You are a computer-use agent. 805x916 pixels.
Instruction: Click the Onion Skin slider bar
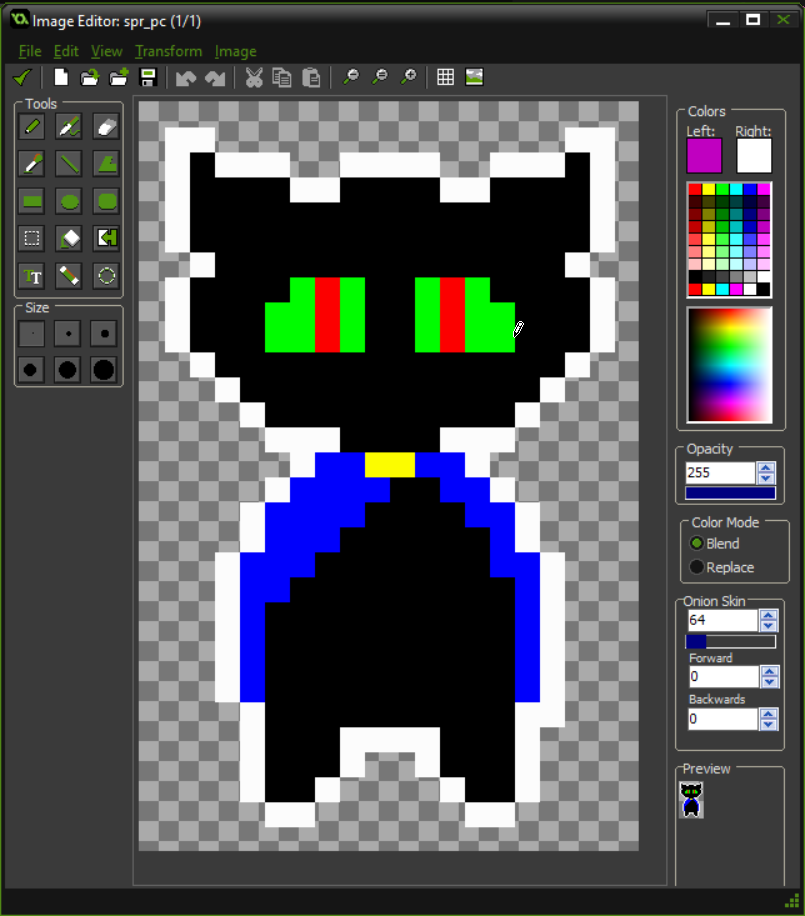click(x=730, y=642)
